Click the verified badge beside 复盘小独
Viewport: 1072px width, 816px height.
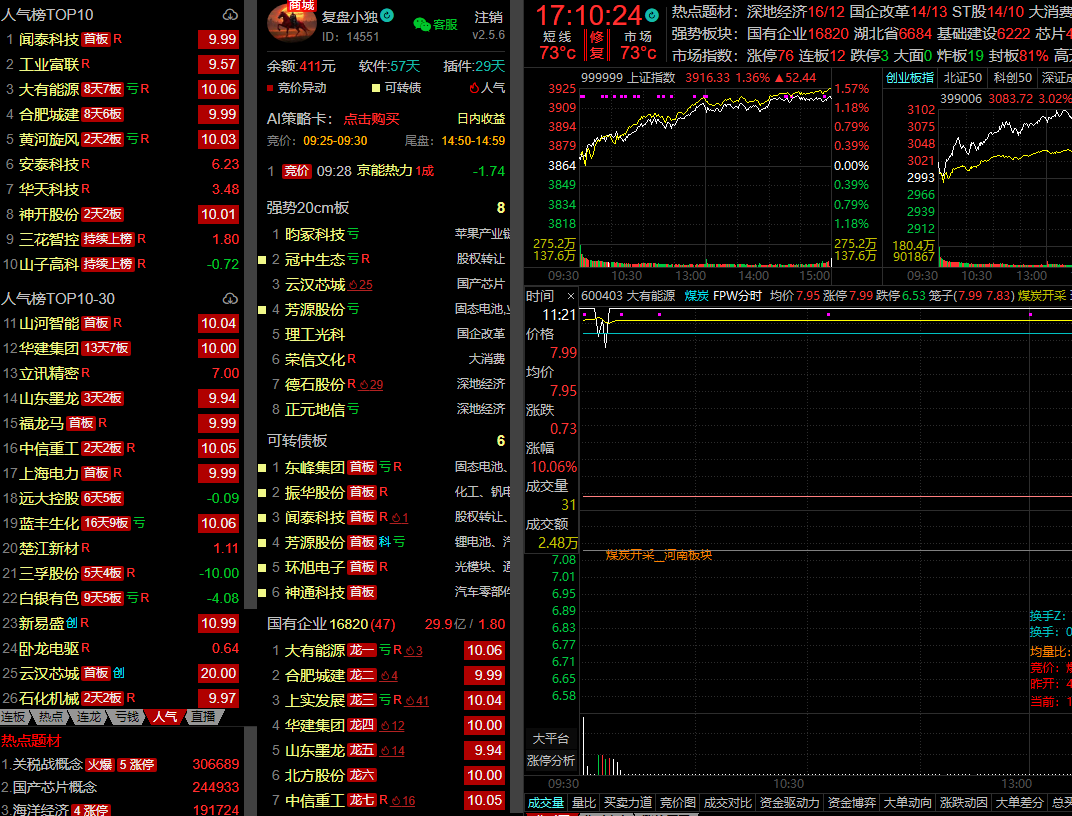click(387, 17)
